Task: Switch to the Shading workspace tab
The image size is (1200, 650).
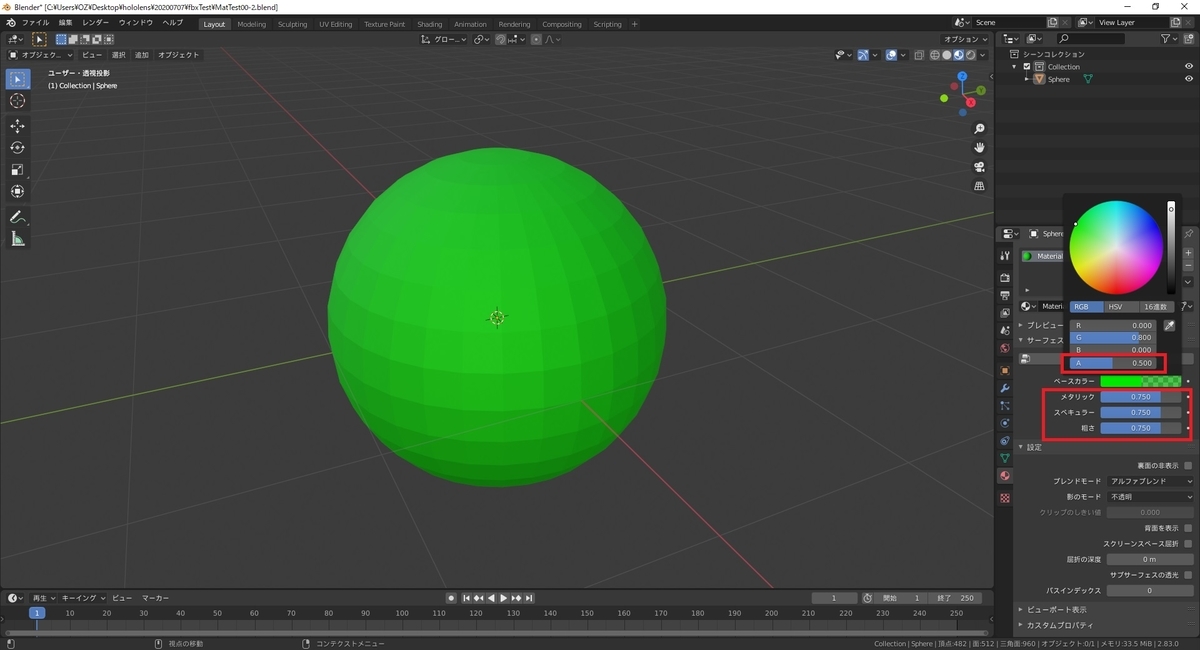Action: (x=430, y=24)
